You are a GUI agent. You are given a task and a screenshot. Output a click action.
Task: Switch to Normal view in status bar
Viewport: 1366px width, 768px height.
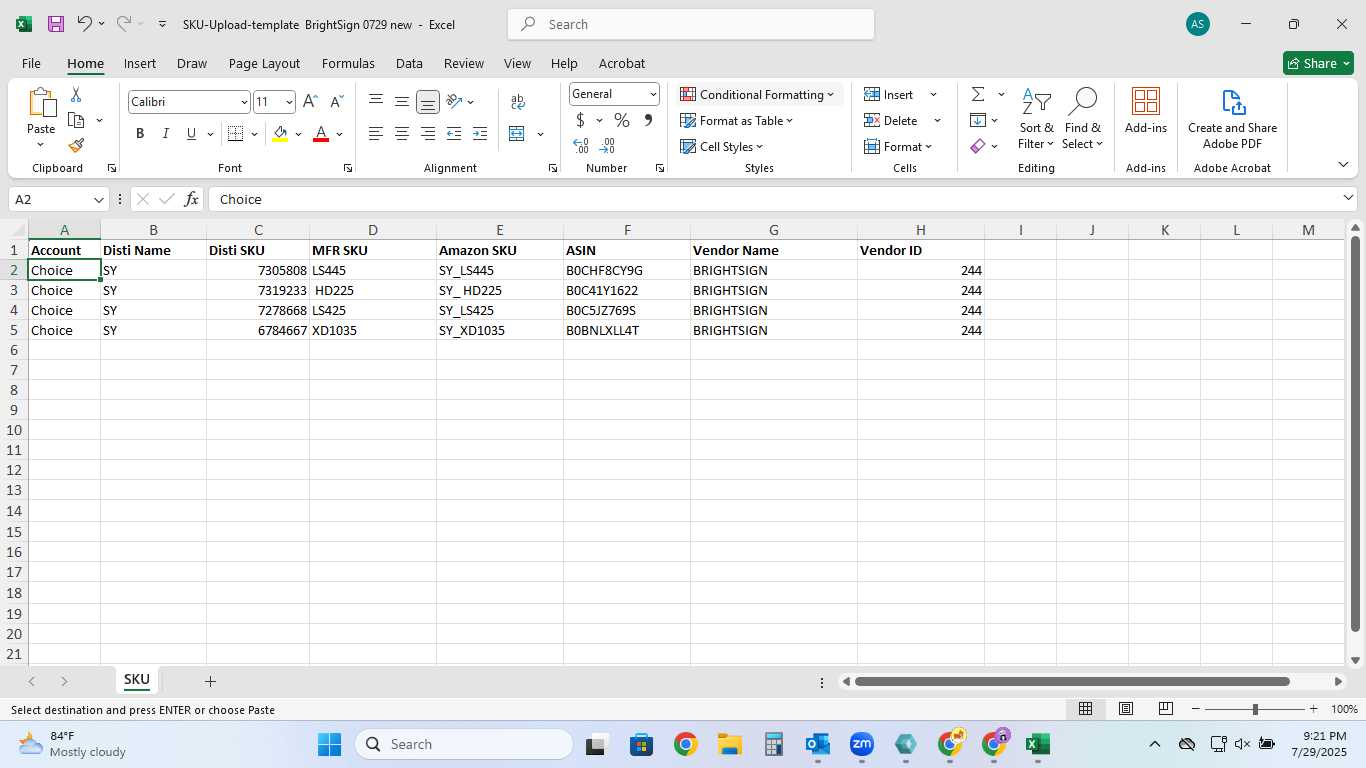(x=1085, y=709)
